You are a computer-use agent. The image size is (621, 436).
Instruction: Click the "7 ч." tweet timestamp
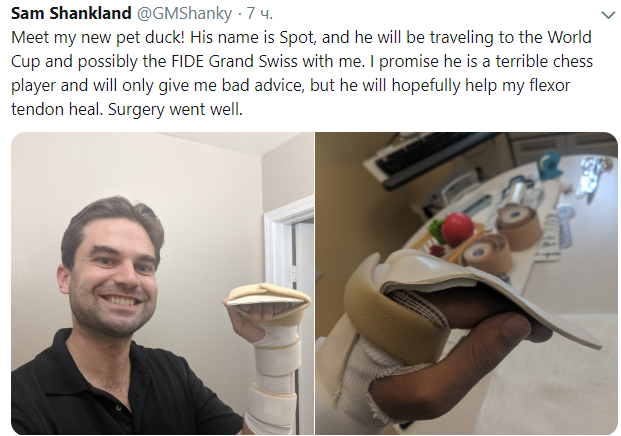(260, 14)
